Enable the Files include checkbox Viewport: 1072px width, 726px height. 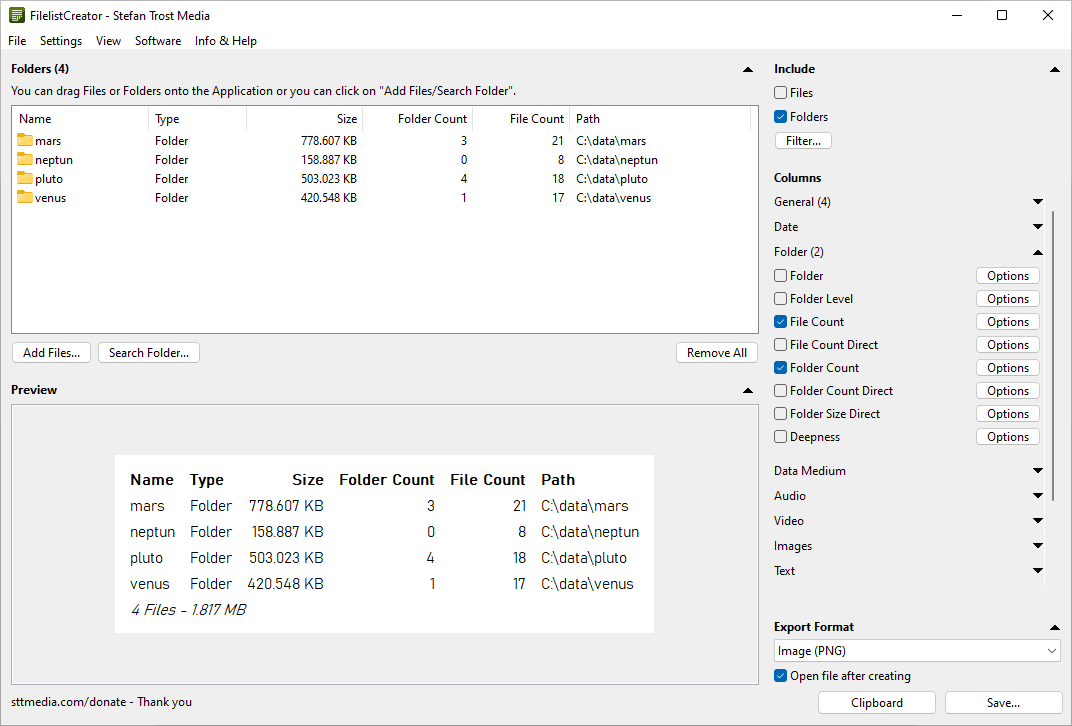point(779,92)
